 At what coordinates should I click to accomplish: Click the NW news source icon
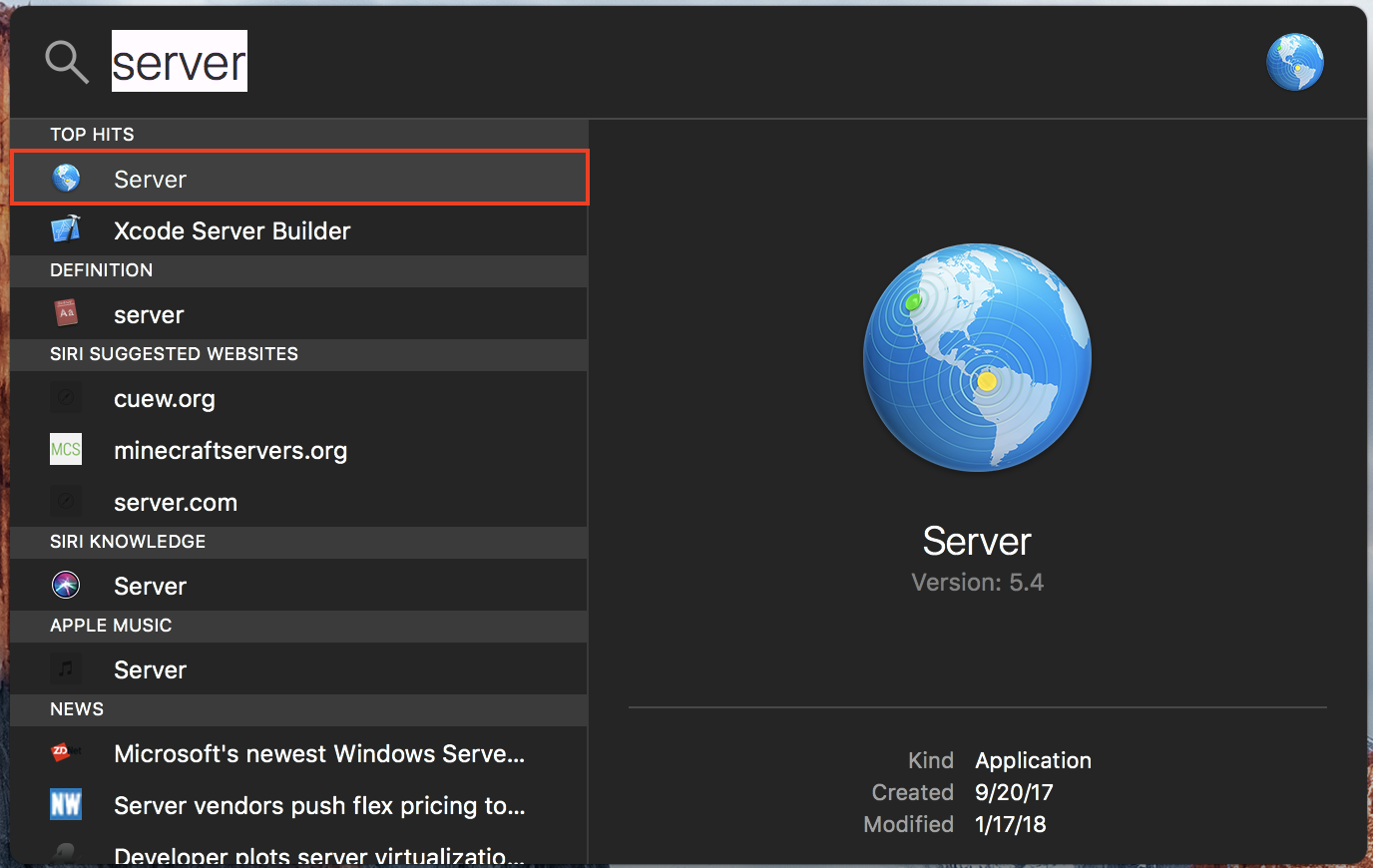point(66,805)
